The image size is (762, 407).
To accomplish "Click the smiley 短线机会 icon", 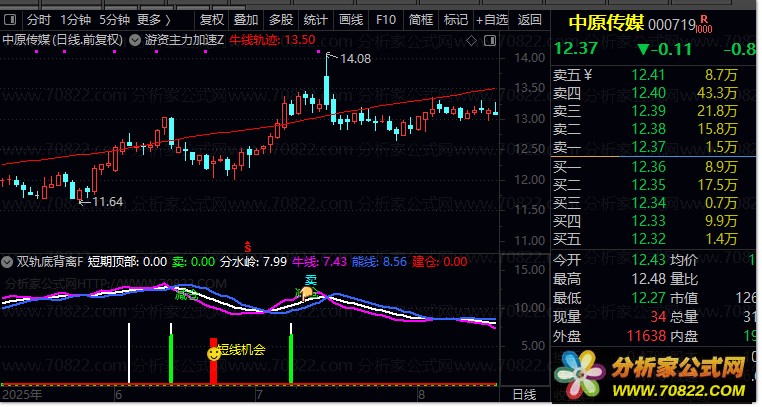I will pos(214,354).
